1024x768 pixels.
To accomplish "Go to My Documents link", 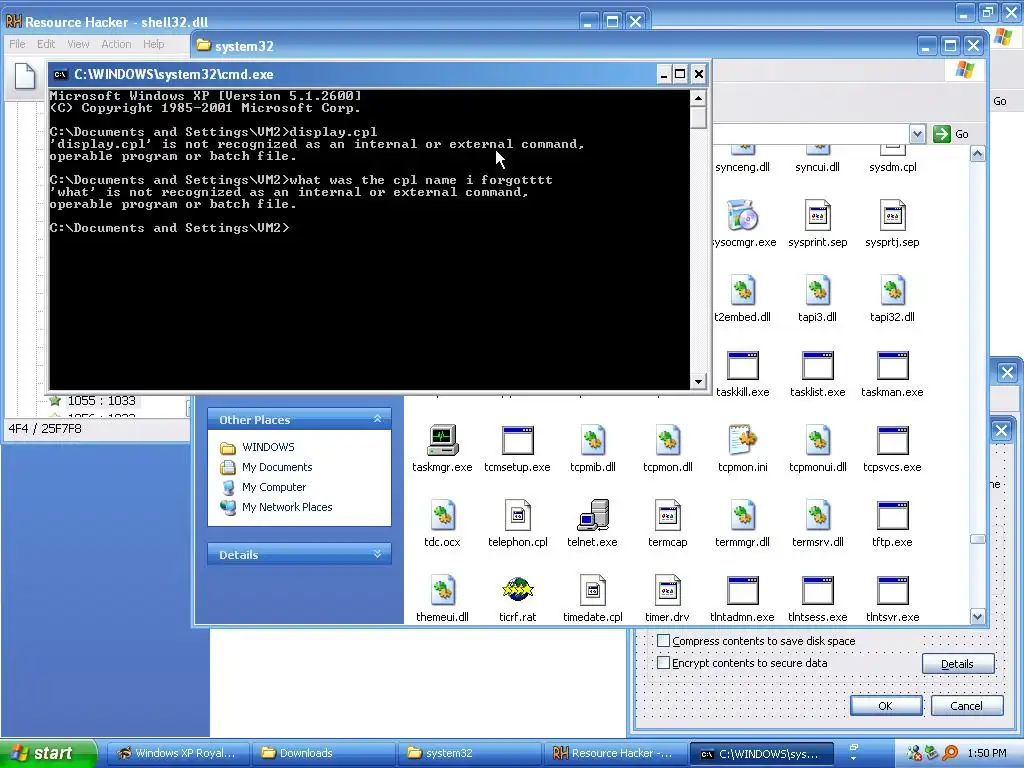I will [x=277, y=467].
